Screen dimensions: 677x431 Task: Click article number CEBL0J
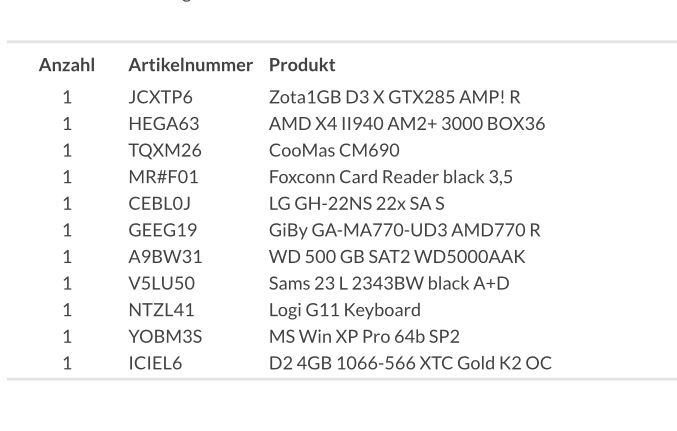tap(159, 203)
